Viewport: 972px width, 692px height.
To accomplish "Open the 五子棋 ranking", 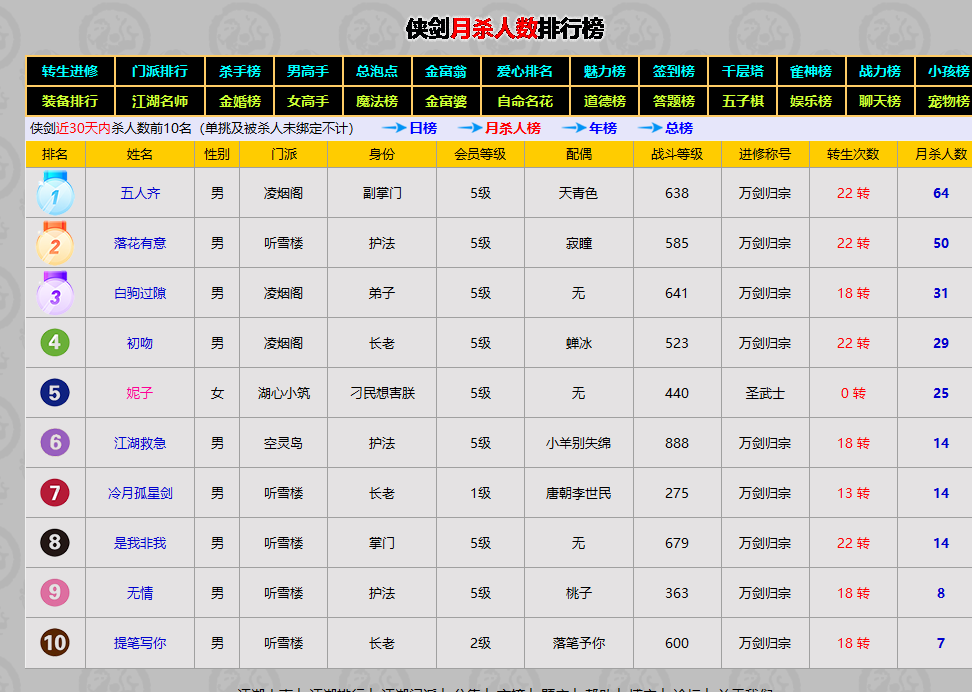I will coord(742,101).
